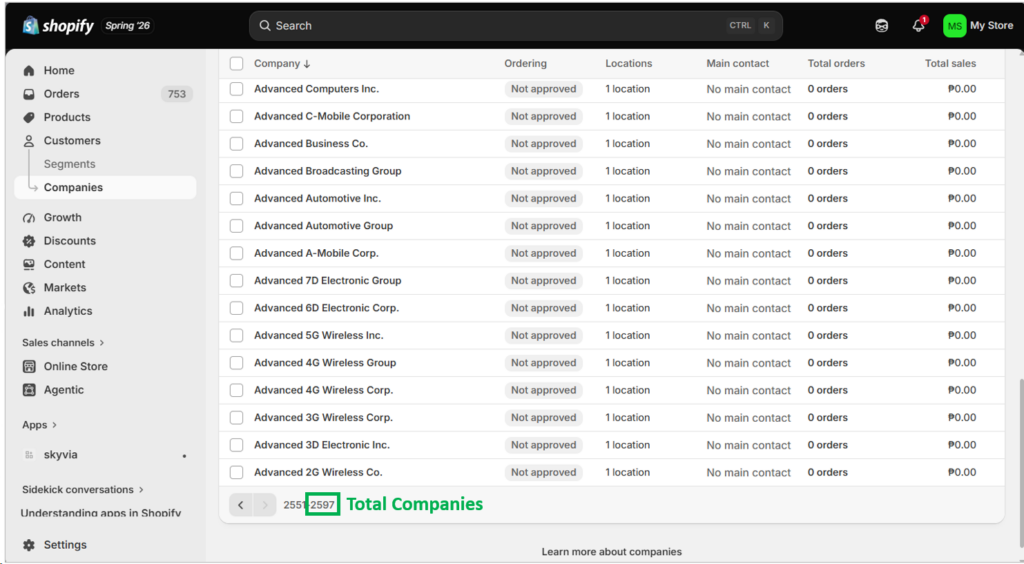Check Advanced A-Mobile Corp. row
This screenshot has width=1024, height=564.
pos(236,253)
